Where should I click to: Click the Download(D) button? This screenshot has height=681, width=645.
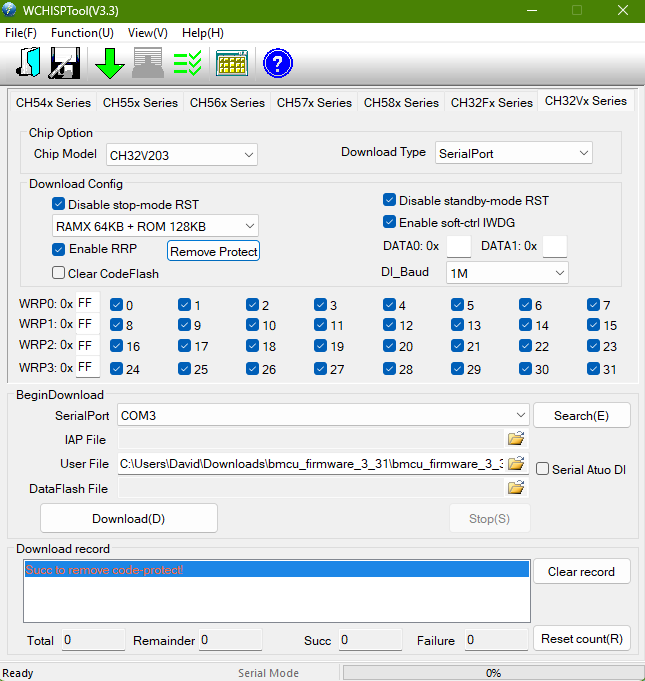click(x=129, y=518)
